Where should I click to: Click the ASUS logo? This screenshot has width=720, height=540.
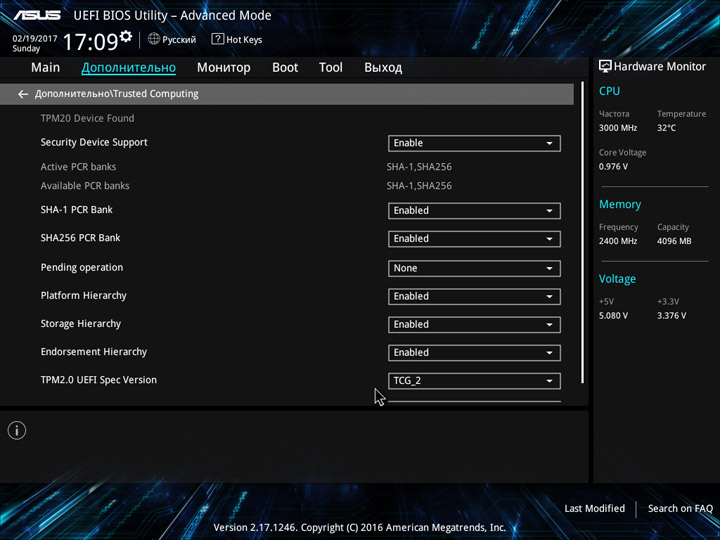tap(37, 15)
